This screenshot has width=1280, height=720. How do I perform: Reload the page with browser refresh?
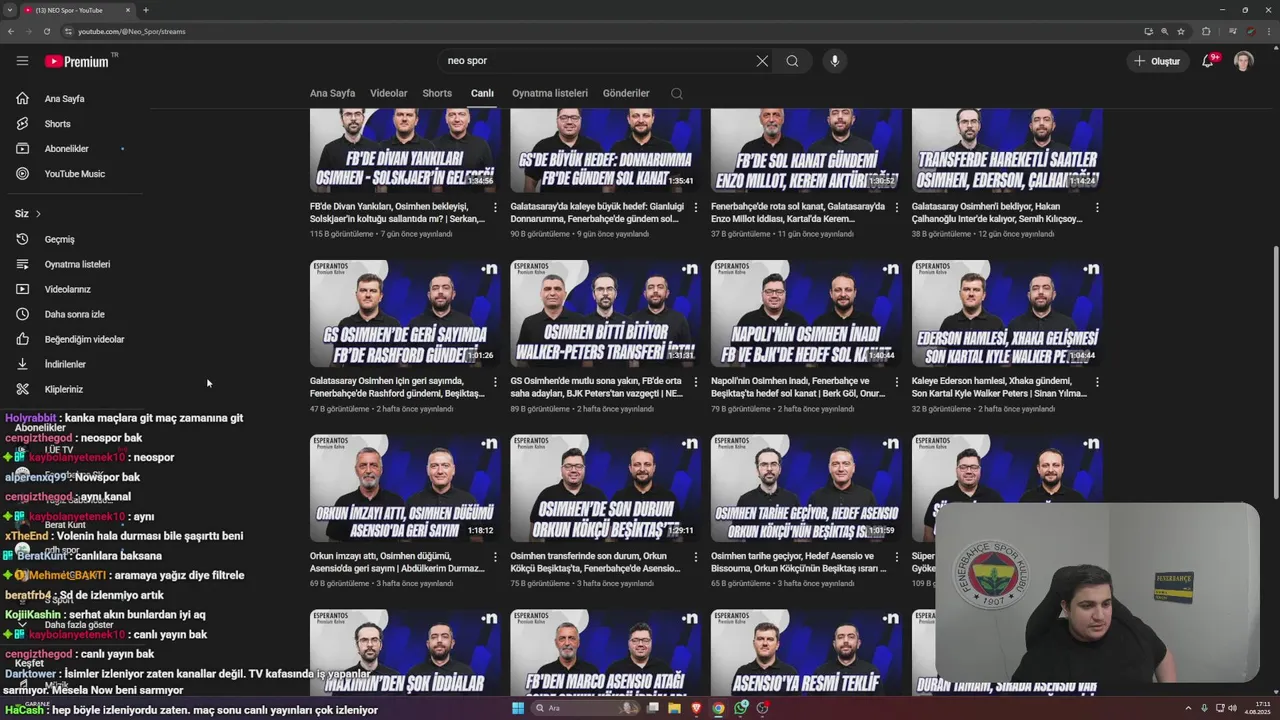tap(47, 31)
